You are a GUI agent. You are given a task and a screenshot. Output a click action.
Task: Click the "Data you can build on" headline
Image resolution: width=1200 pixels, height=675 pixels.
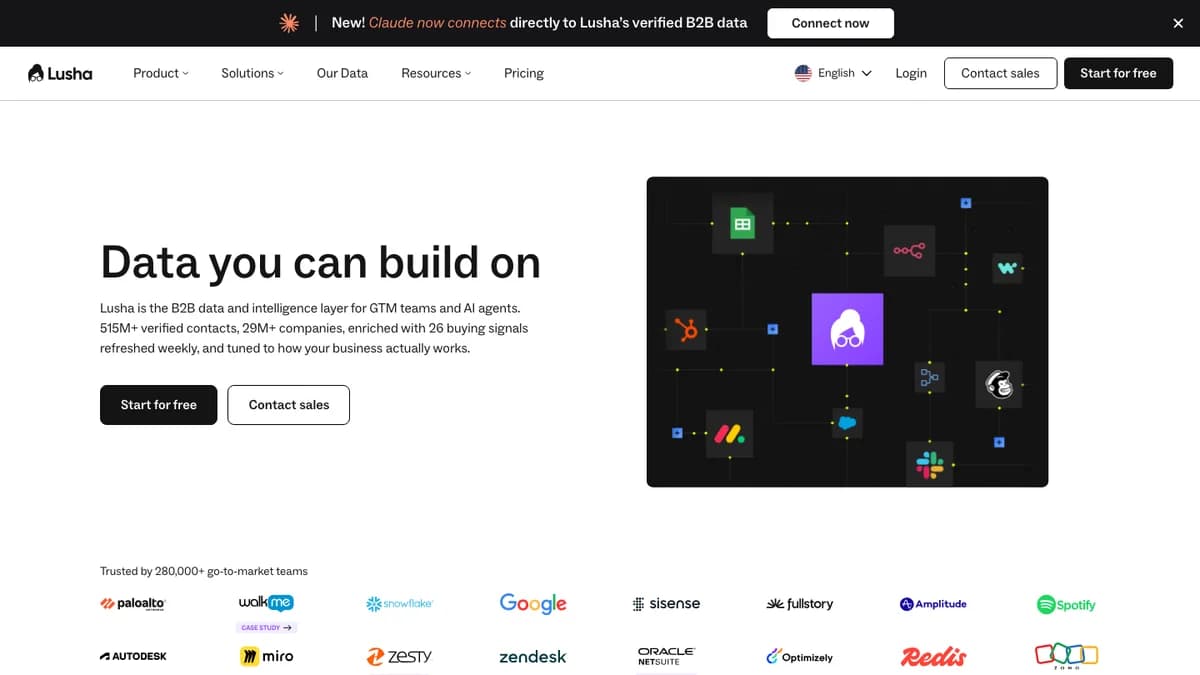click(x=320, y=262)
